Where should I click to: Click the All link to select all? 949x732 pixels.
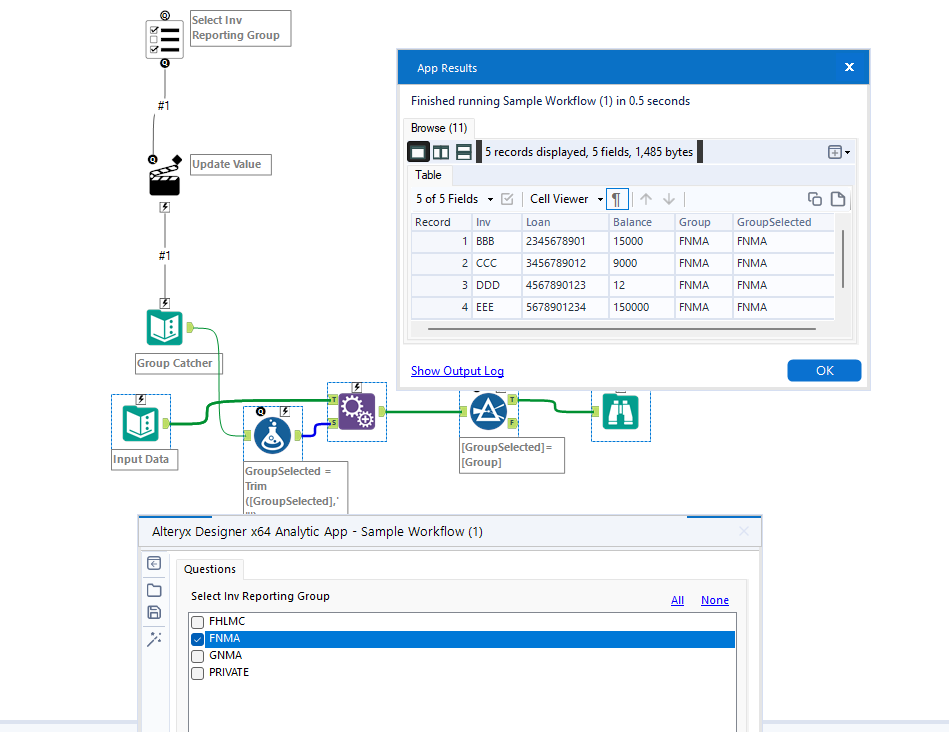point(677,600)
